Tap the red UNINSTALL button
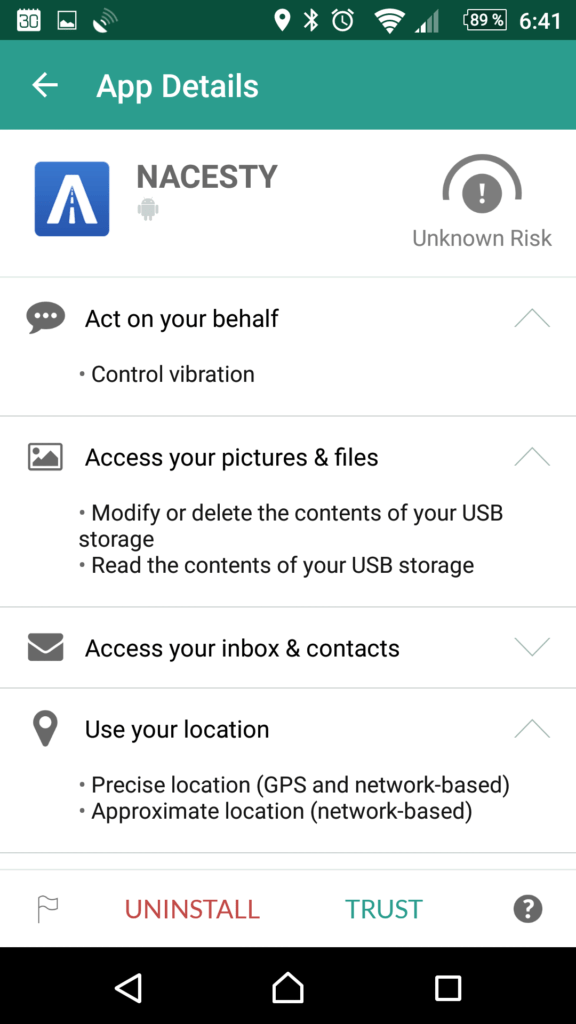The width and height of the screenshot is (576, 1024). pos(192,909)
